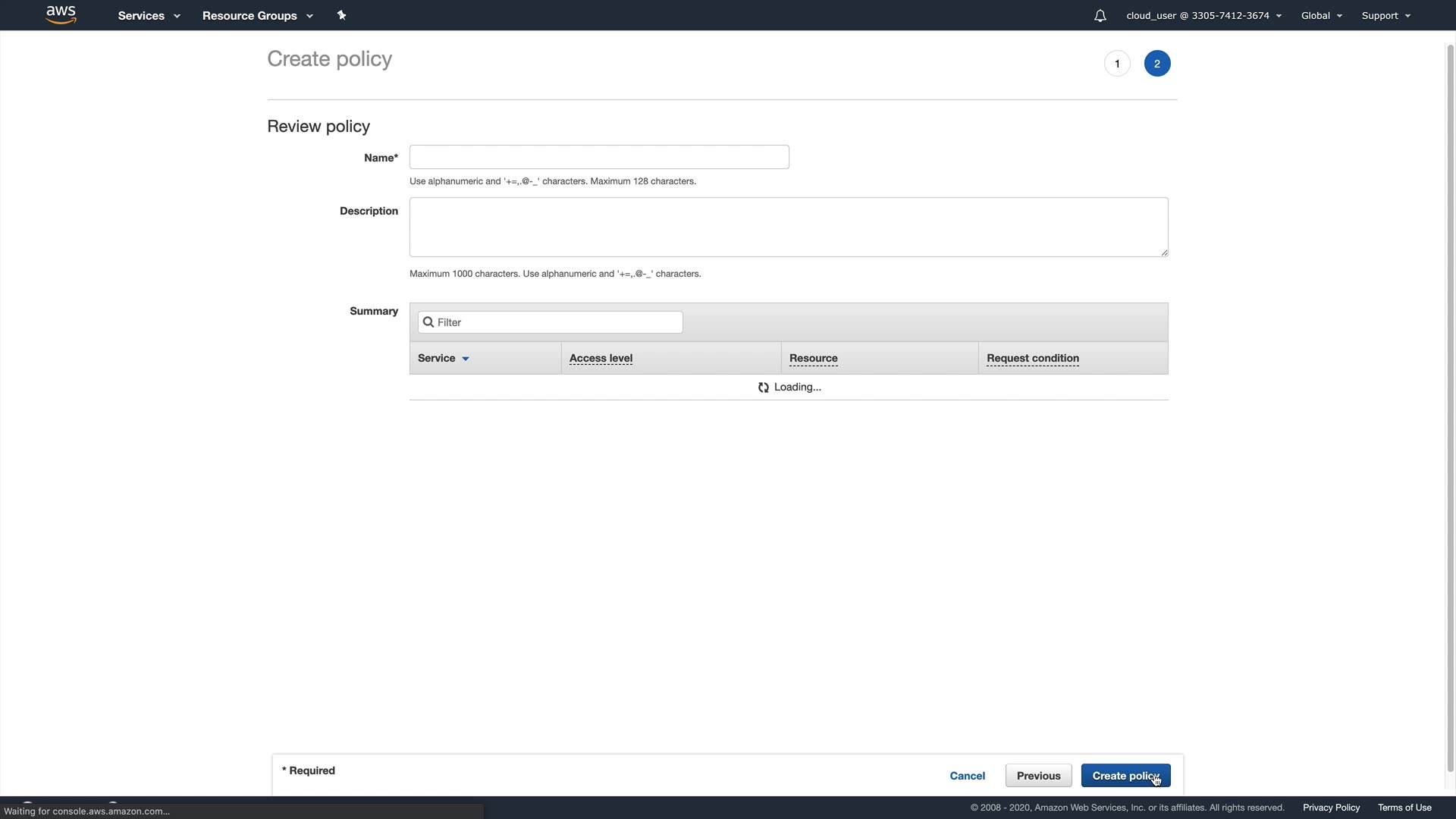Expand the cloud_user account menu
This screenshot has height=819, width=1456.
[x=1203, y=16]
